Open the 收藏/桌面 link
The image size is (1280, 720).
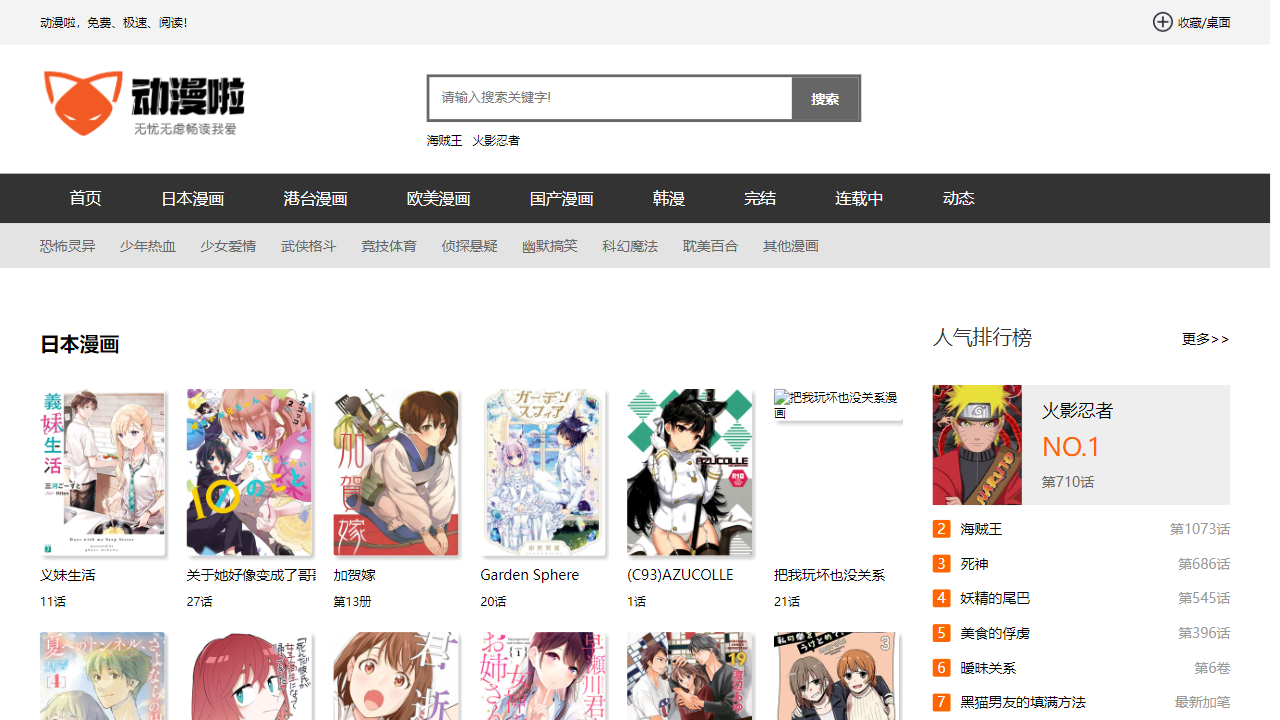[x=1204, y=22]
